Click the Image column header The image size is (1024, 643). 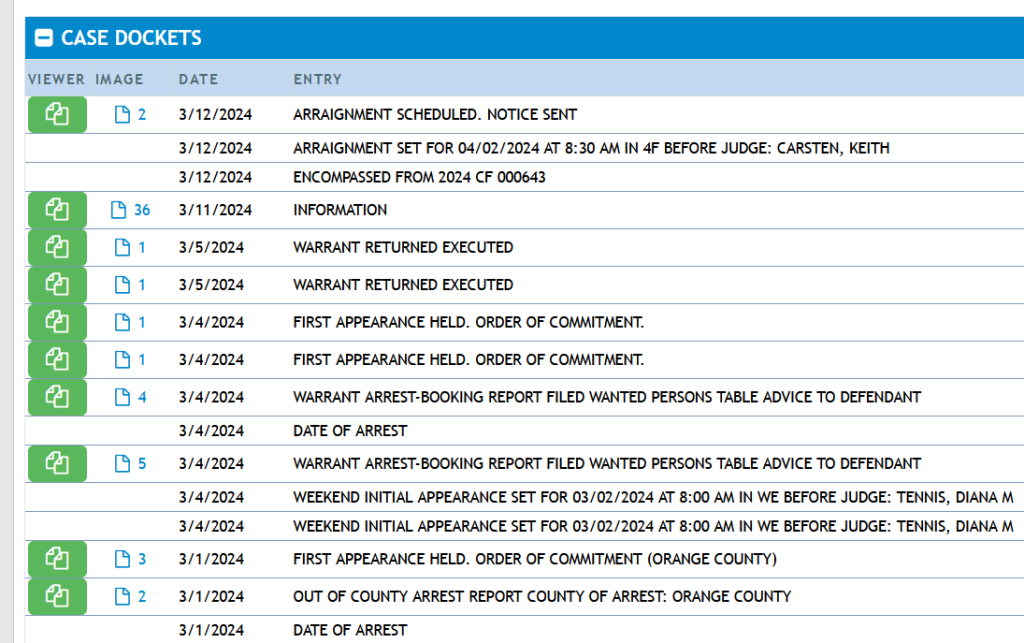click(119, 79)
